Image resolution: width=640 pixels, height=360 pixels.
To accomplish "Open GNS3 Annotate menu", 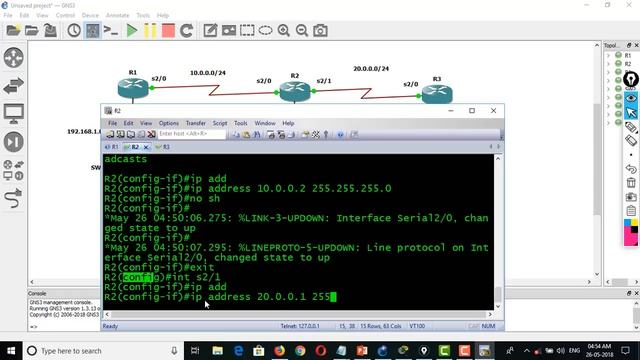I will (x=118, y=15).
